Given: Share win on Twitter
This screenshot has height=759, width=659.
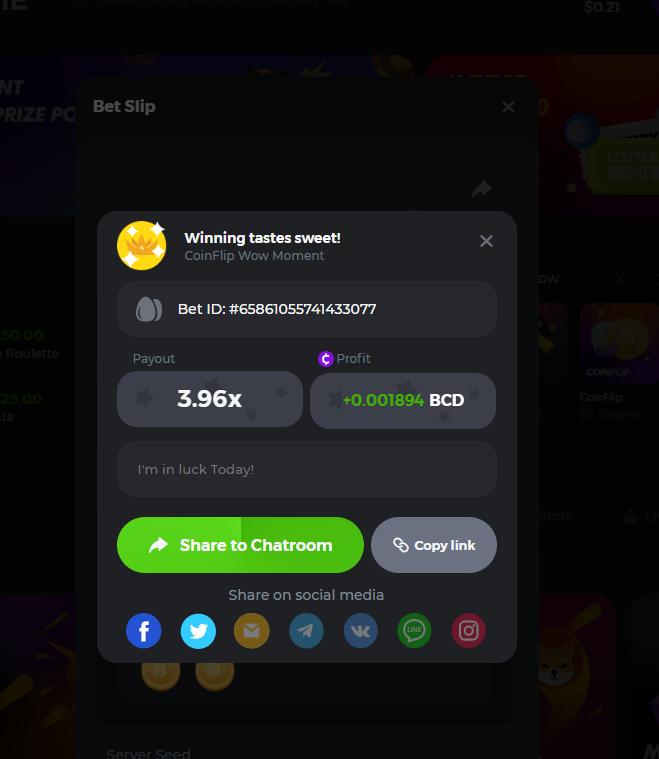Looking at the screenshot, I should point(198,631).
